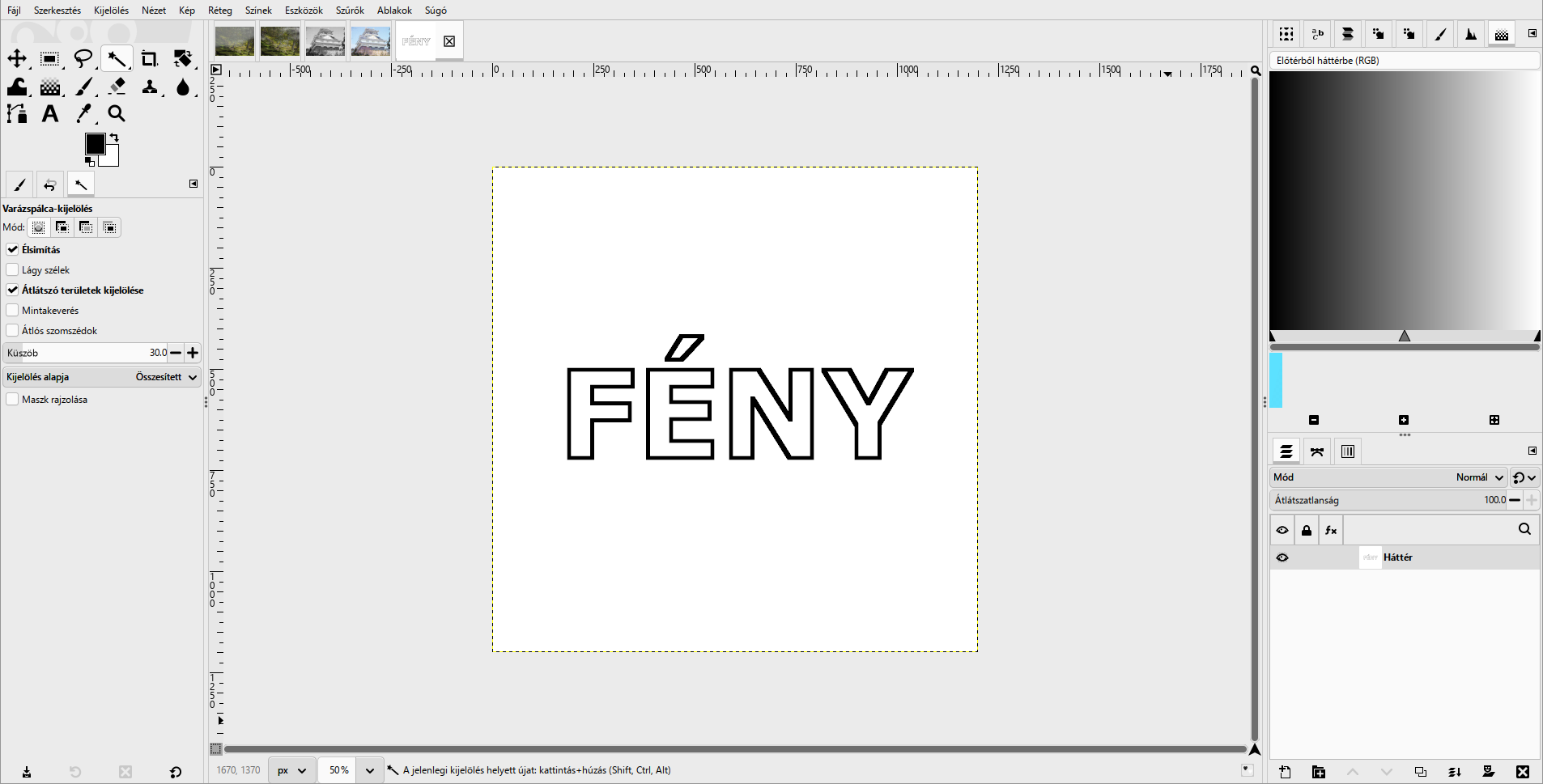Open the layer Mód Normál dropdown
Screen dimensions: 1543x784
point(1388,477)
